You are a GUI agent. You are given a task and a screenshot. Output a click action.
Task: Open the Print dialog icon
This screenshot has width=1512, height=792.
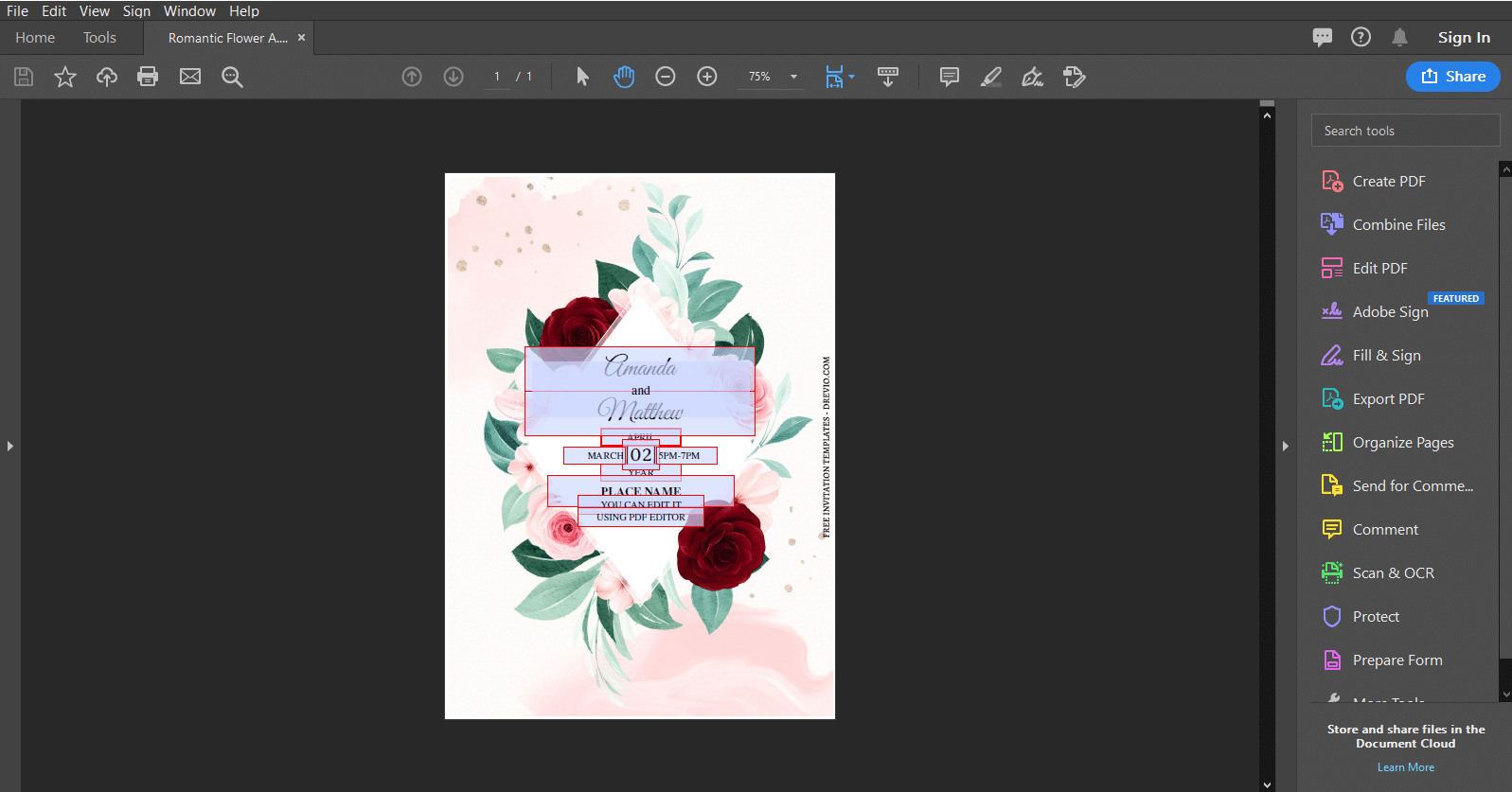[x=148, y=77]
